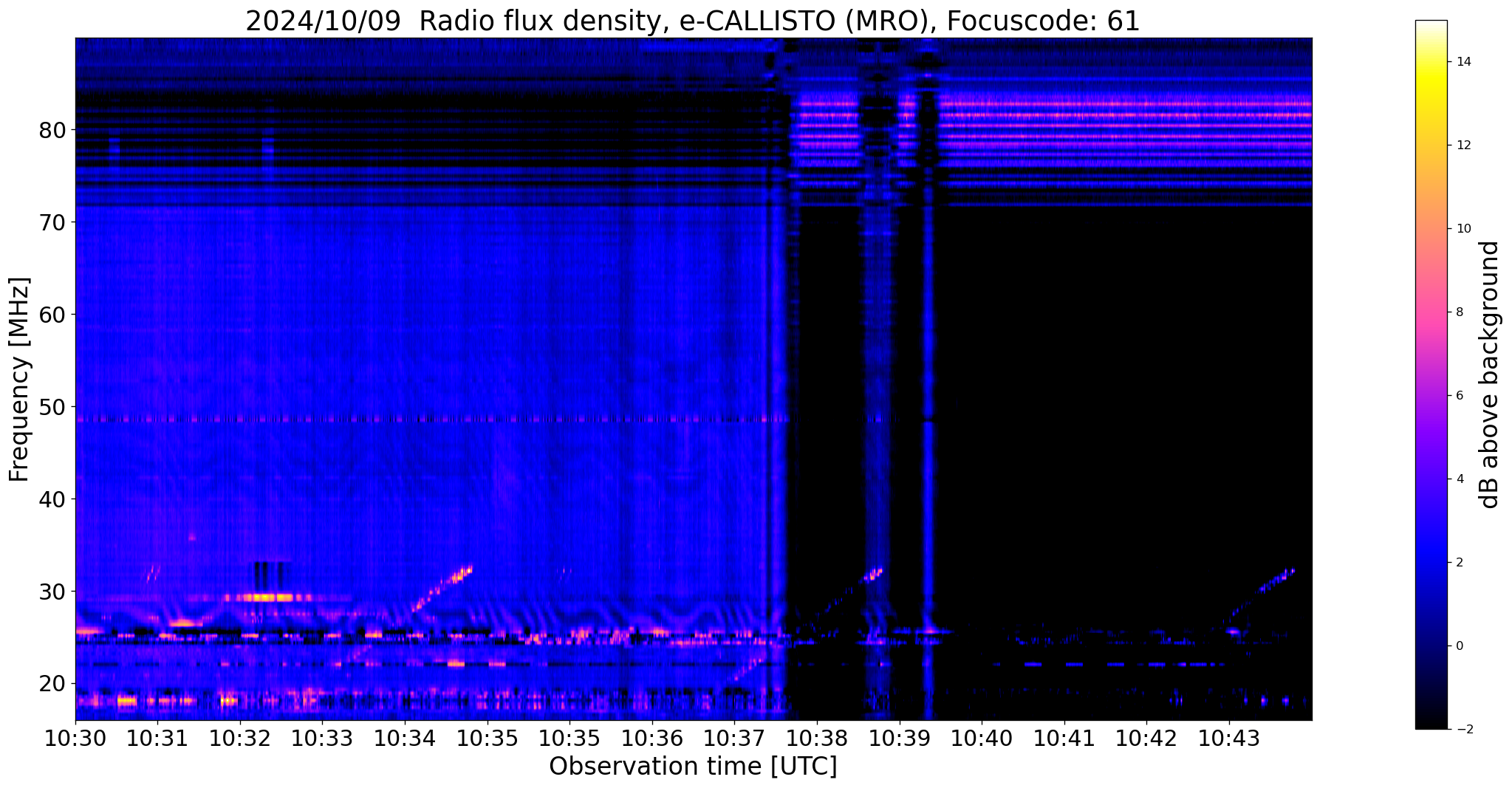Click the 10:30 time tick label
The height and width of the screenshot is (788, 1512).
point(75,739)
